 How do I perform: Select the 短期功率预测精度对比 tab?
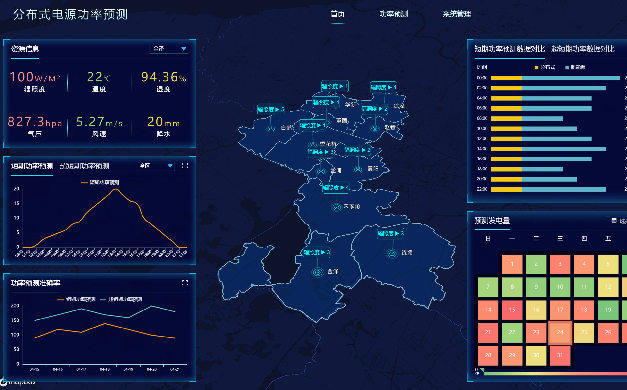point(509,49)
